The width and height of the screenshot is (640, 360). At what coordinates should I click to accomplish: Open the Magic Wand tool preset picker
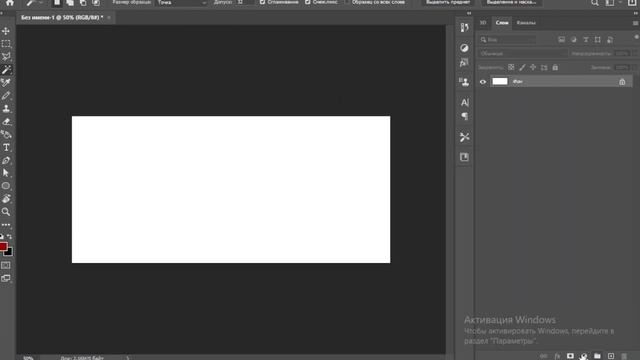pos(34,2)
